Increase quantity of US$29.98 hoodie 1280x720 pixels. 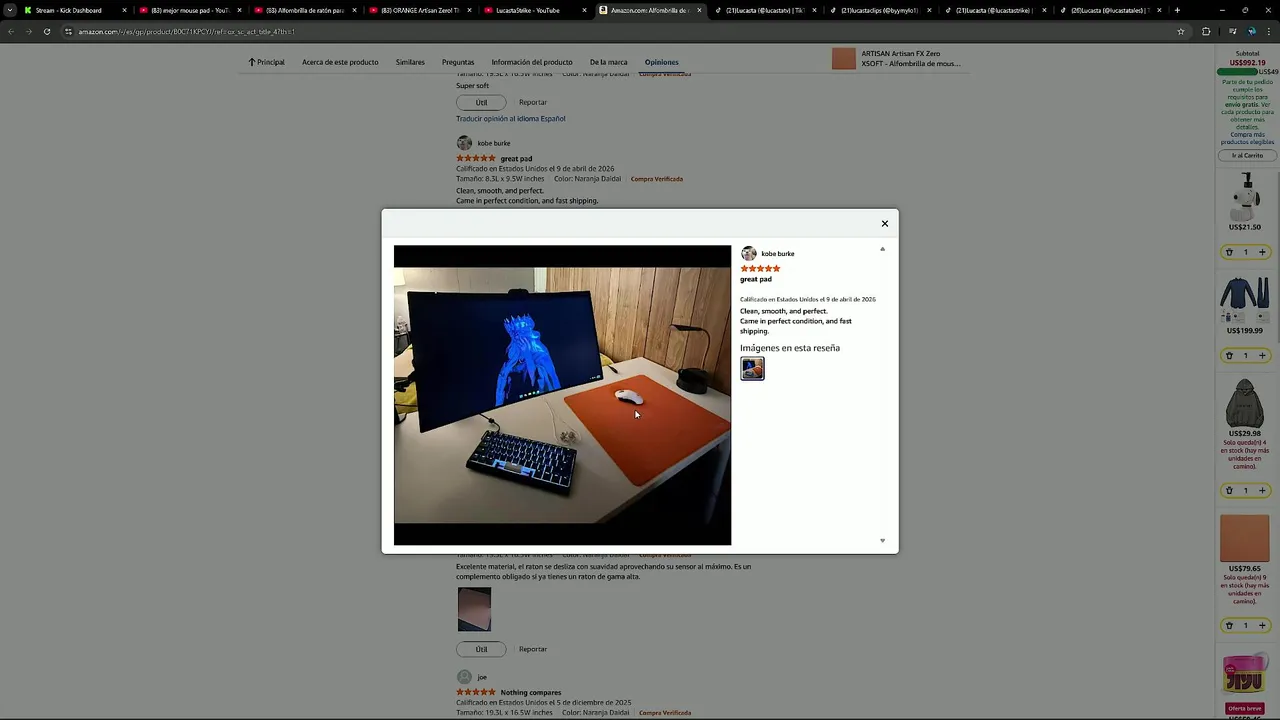tap(1262, 490)
